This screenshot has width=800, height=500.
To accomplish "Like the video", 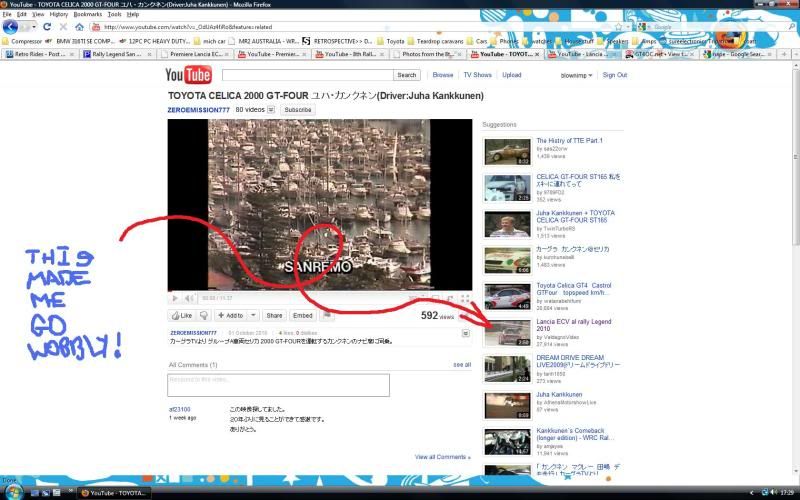I will coord(182,315).
